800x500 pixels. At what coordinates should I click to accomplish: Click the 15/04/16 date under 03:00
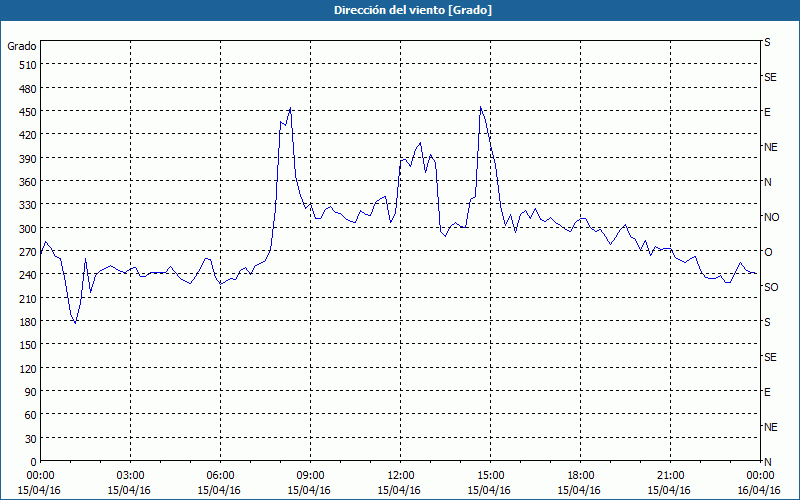(x=129, y=490)
